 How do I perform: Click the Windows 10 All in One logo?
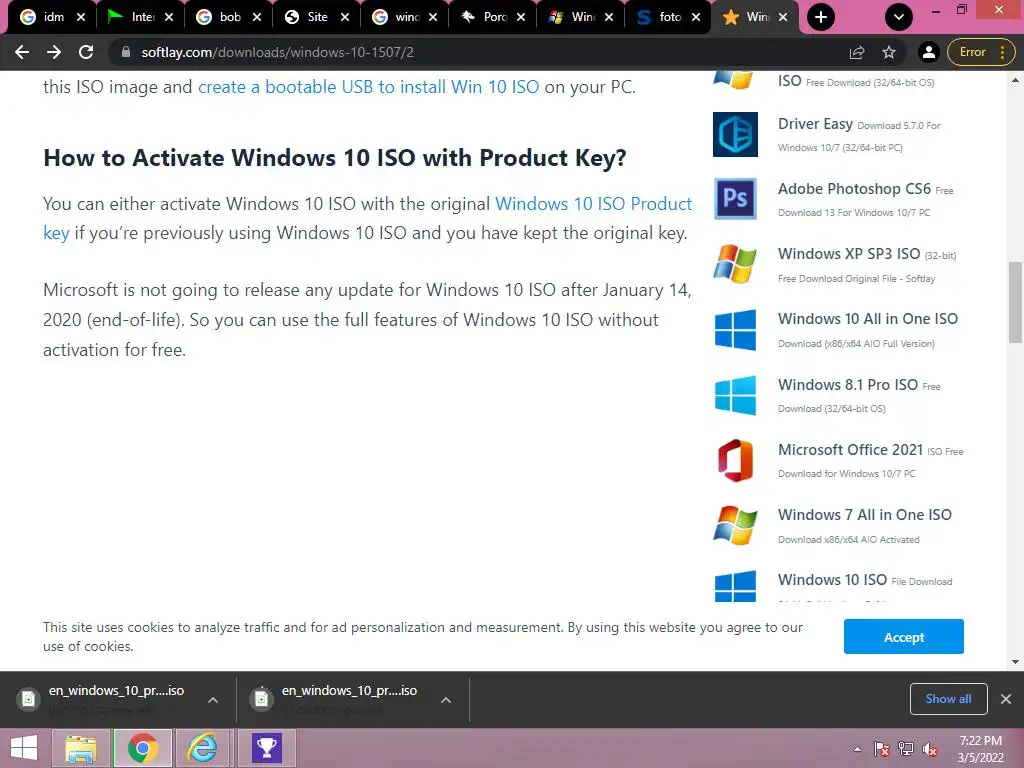(735, 330)
